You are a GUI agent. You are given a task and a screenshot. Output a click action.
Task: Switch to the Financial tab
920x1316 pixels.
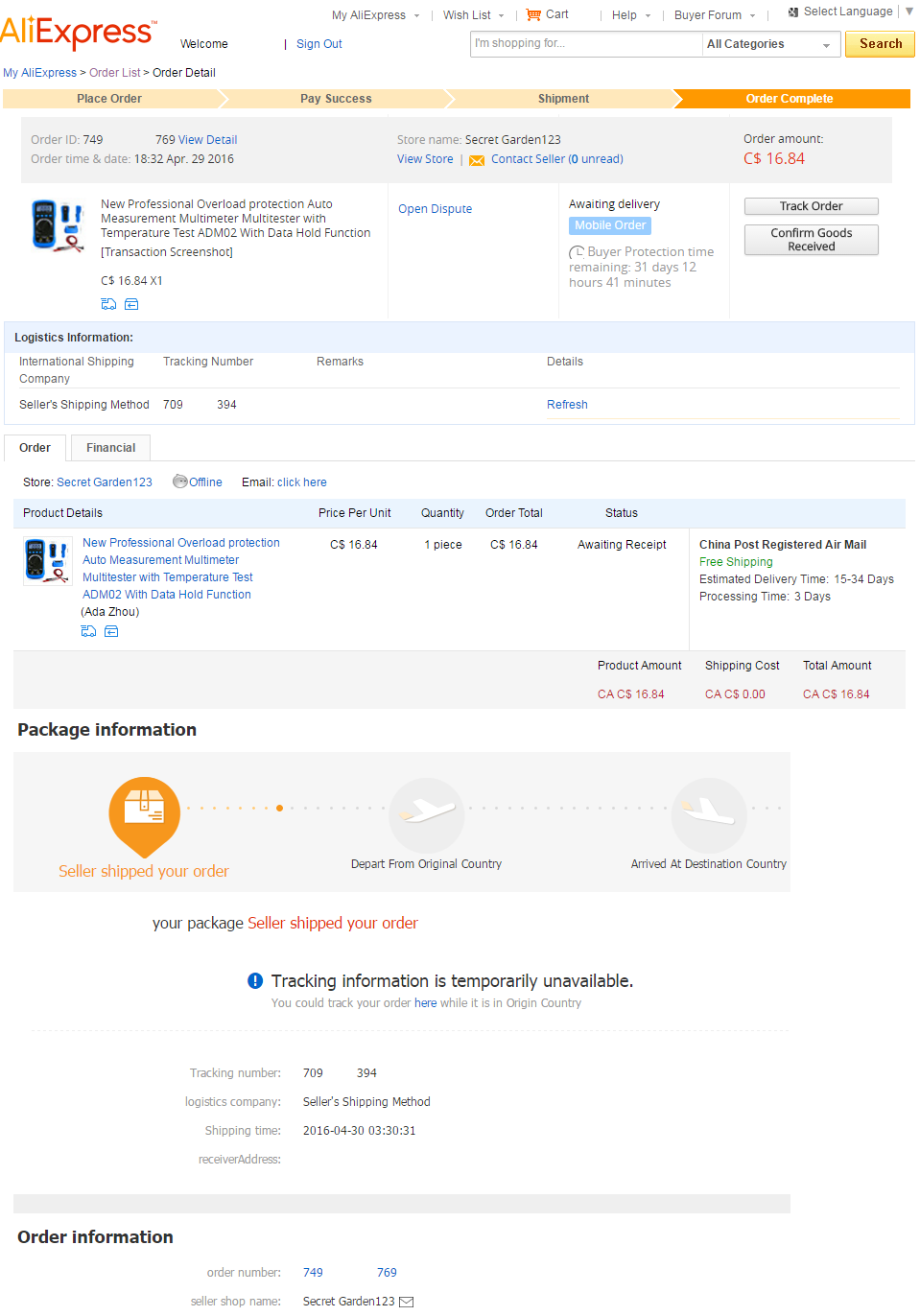[111, 448]
